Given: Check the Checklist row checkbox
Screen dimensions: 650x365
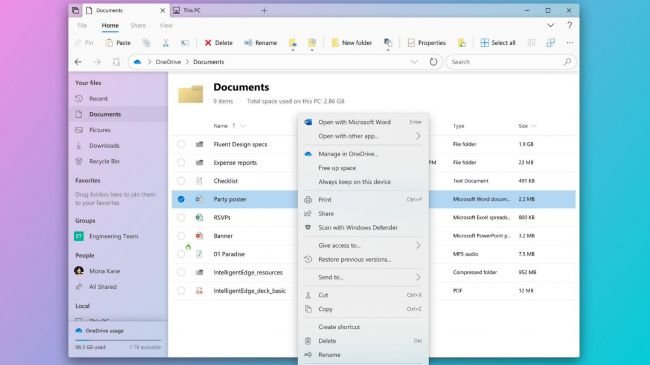Looking at the screenshot, I should [181, 181].
